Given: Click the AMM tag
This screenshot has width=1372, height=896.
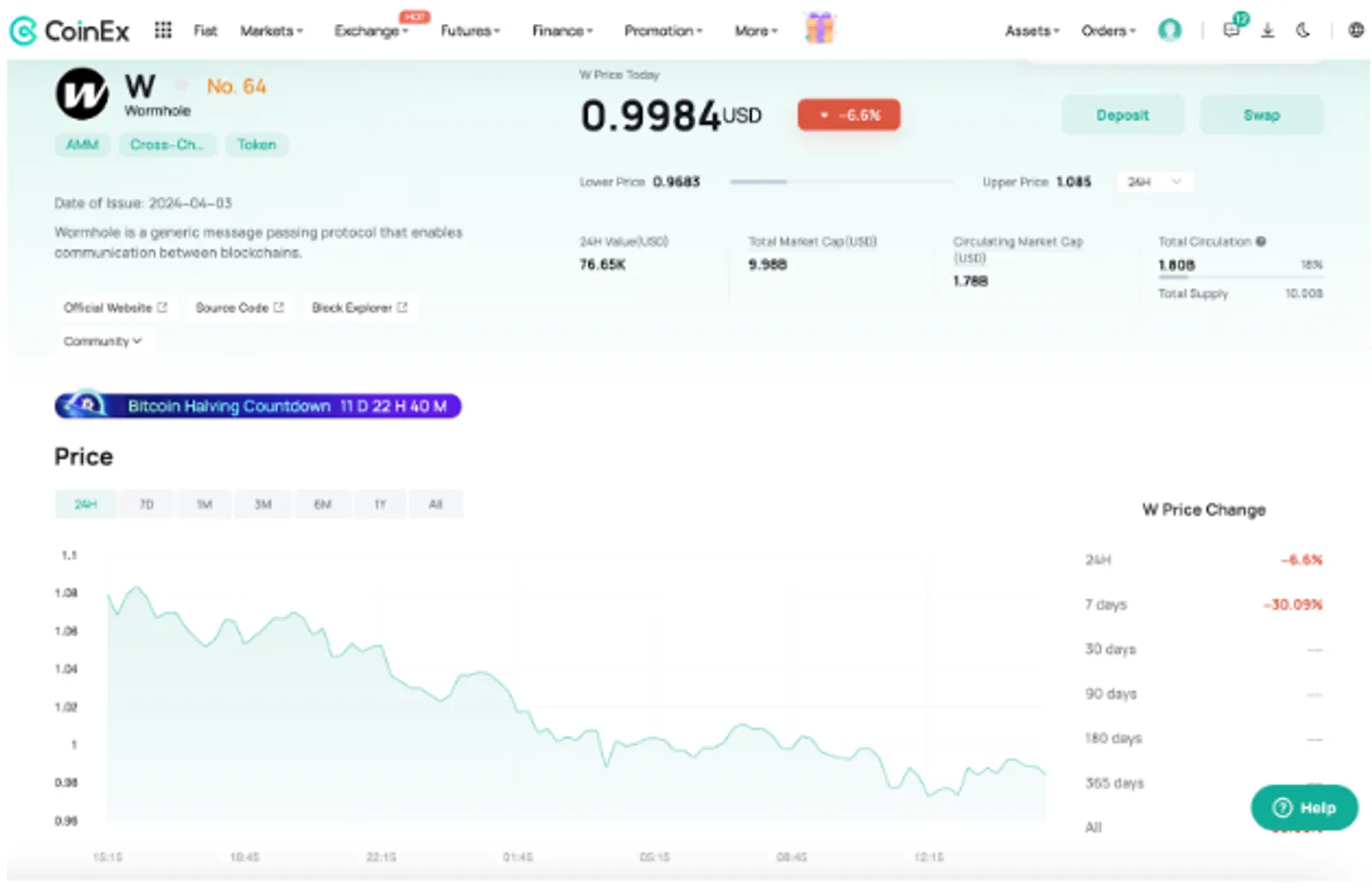Looking at the screenshot, I should [82, 145].
